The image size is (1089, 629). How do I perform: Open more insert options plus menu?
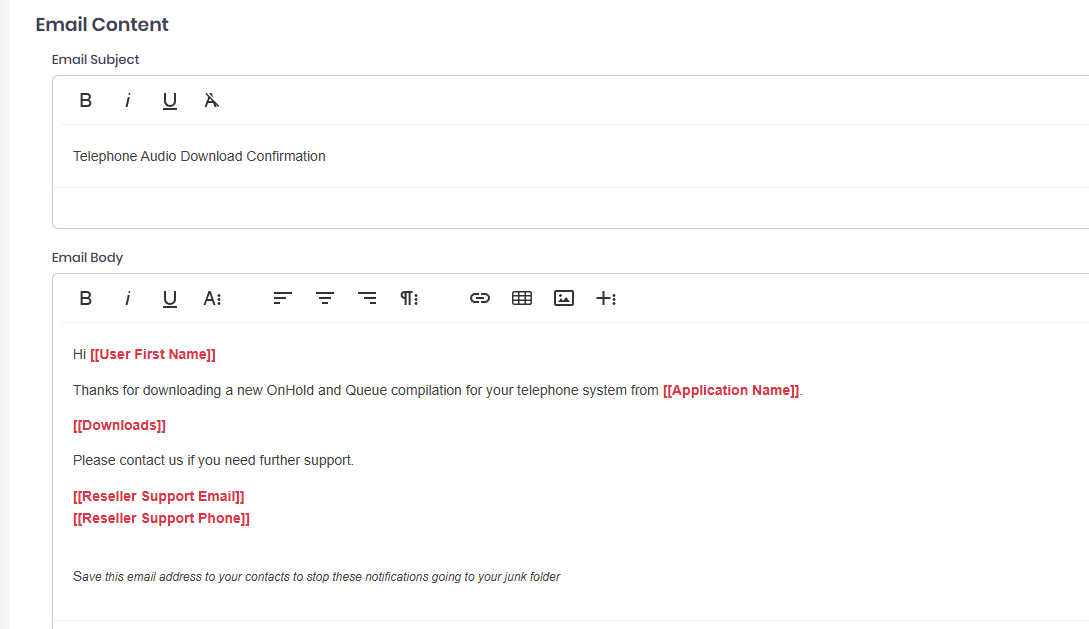coord(606,299)
